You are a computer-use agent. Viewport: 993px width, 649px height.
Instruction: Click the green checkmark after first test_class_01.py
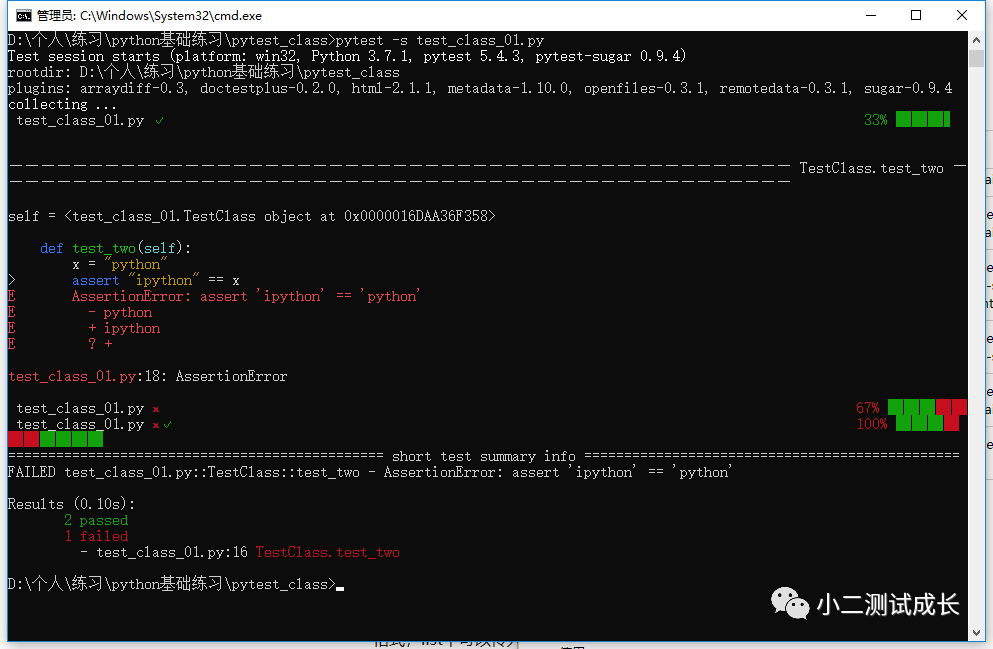tap(160, 120)
